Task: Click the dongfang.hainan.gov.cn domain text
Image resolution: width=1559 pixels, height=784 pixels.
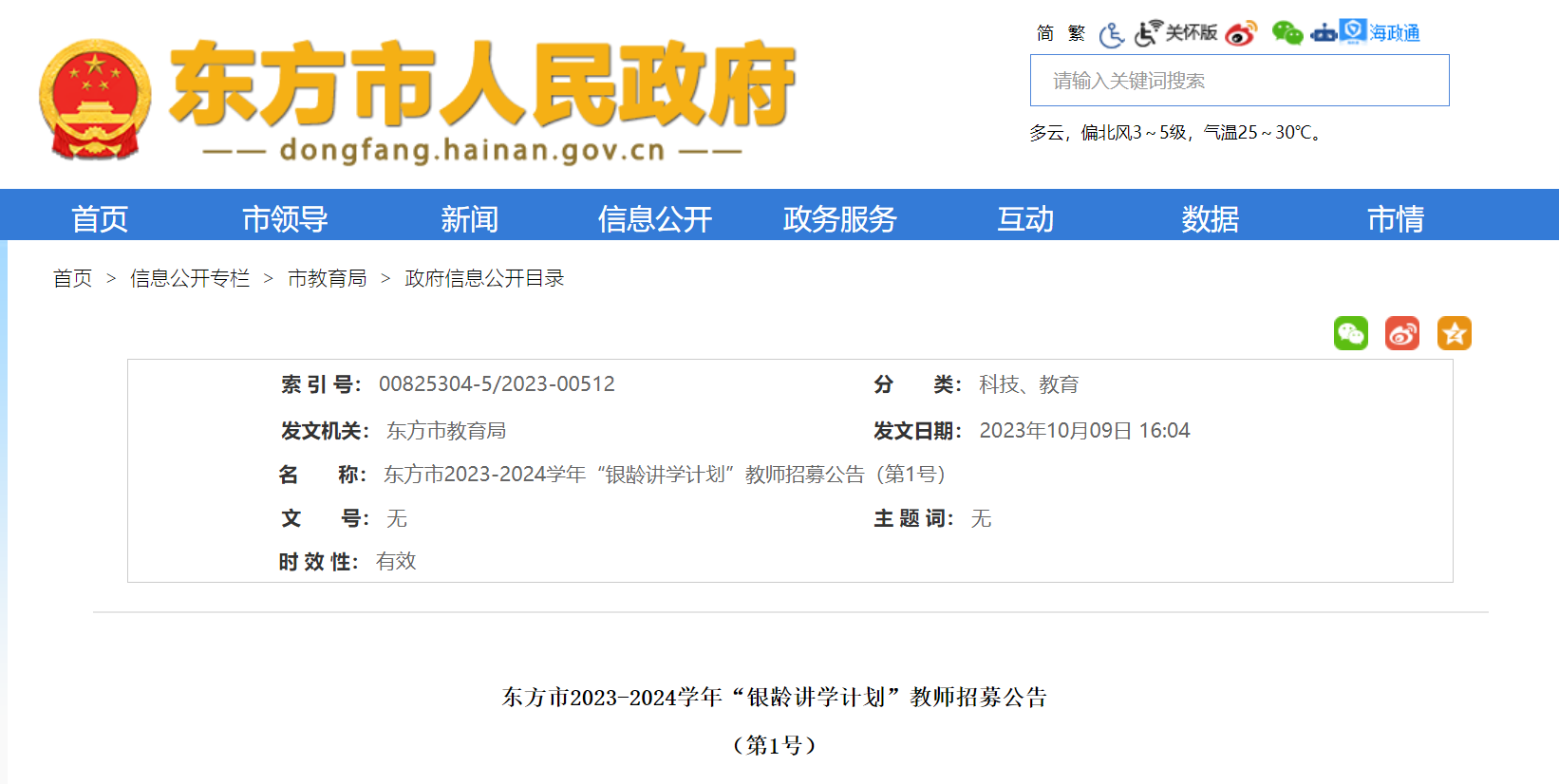Action: point(473,150)
